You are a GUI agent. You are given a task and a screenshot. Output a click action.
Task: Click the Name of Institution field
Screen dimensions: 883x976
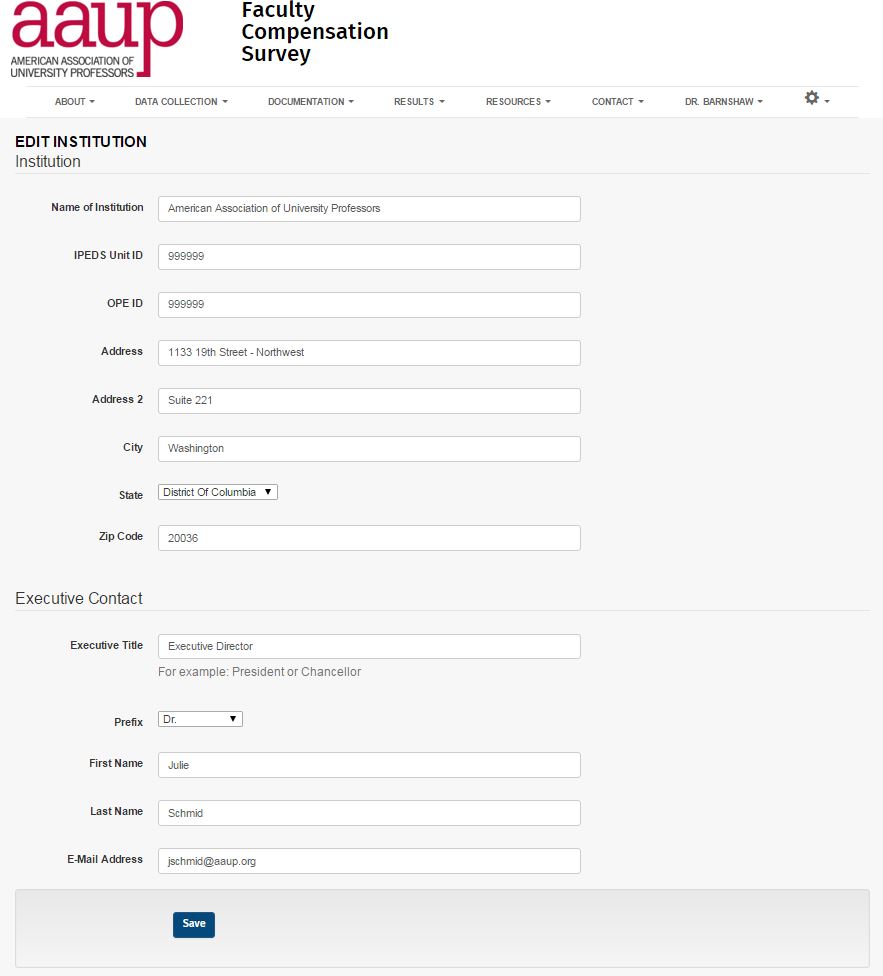[369, 209]
